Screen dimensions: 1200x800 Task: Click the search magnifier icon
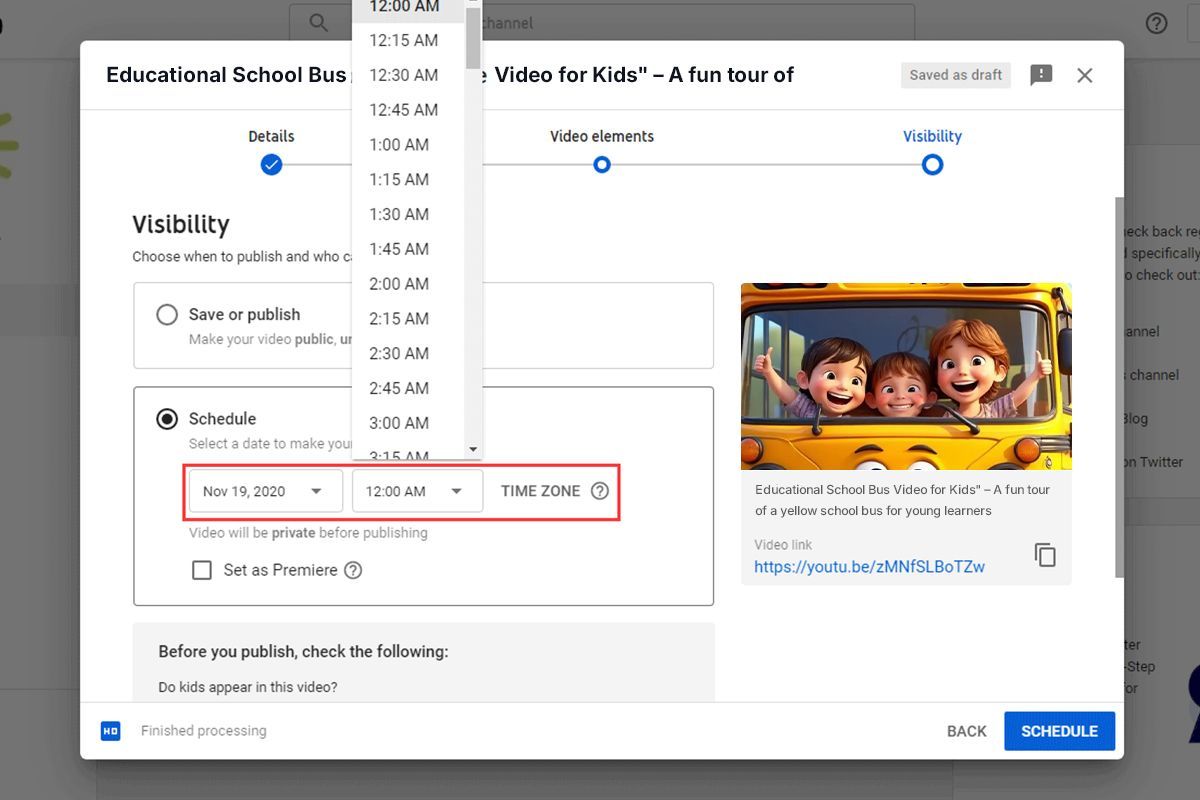(318, 22)
